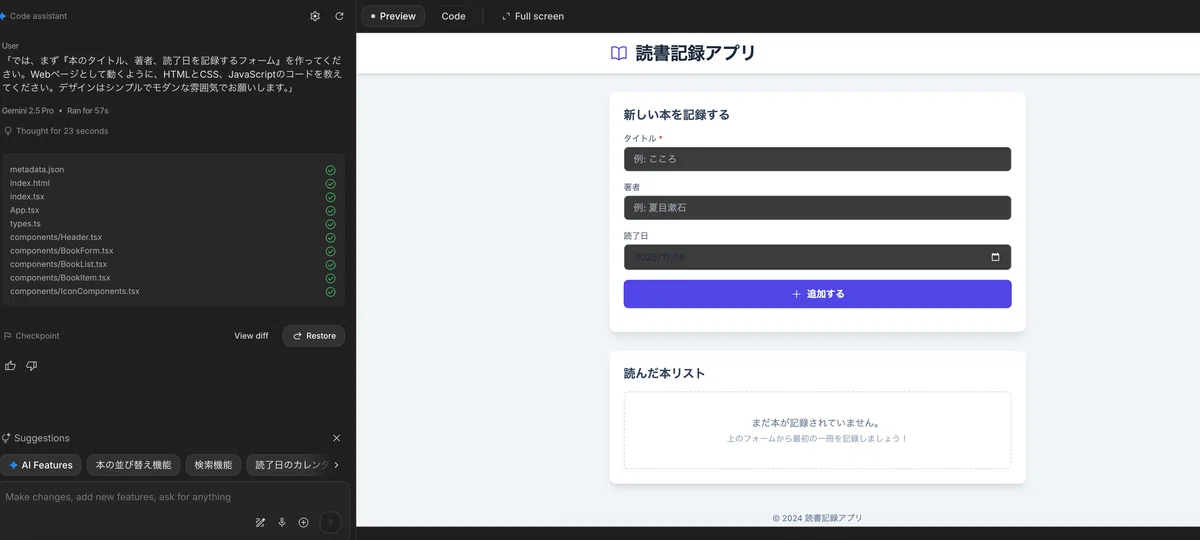Click the 読んだ本リスト heading
The width and height of the screenshot is (1200, 540).
[x=664, y=373]
